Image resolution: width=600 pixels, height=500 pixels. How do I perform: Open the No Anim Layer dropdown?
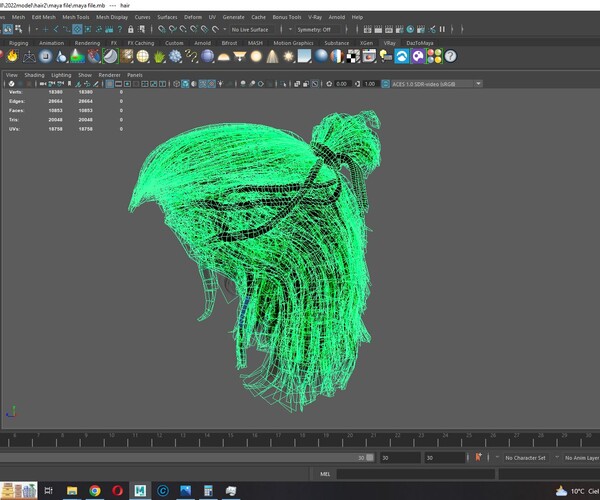pyautogui.click(x=582, y=458)
